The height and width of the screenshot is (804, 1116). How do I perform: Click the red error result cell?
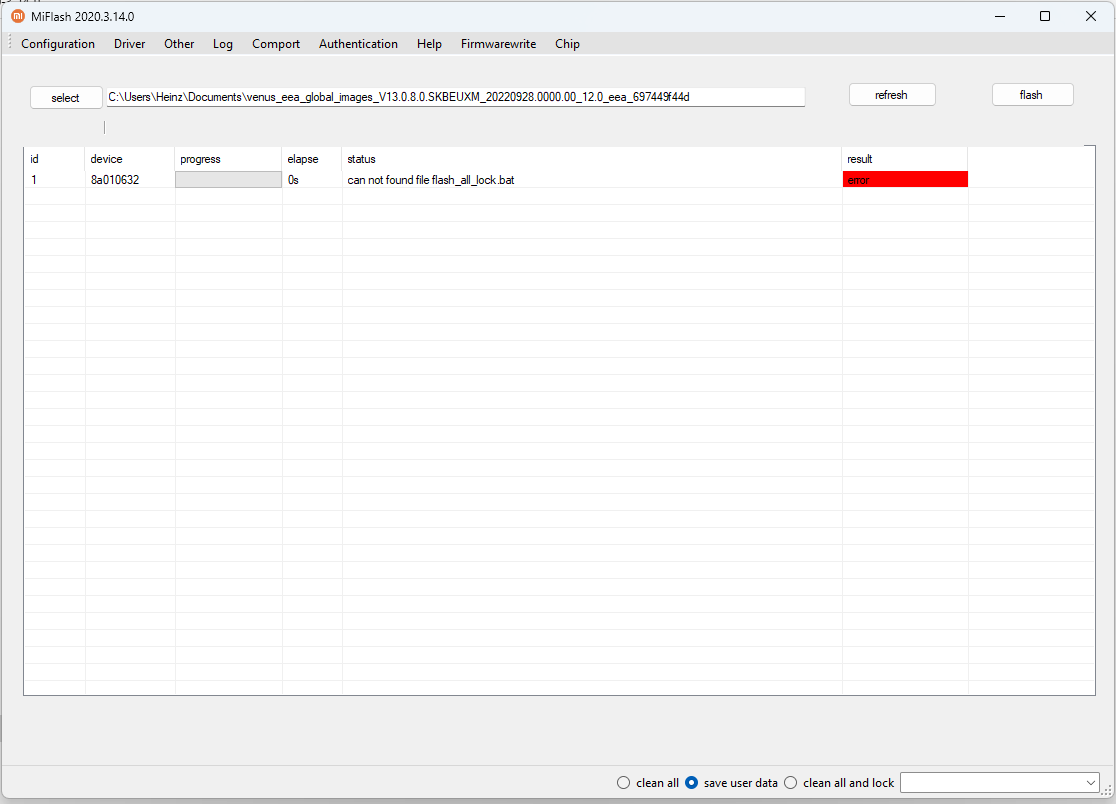click(905, 180)
